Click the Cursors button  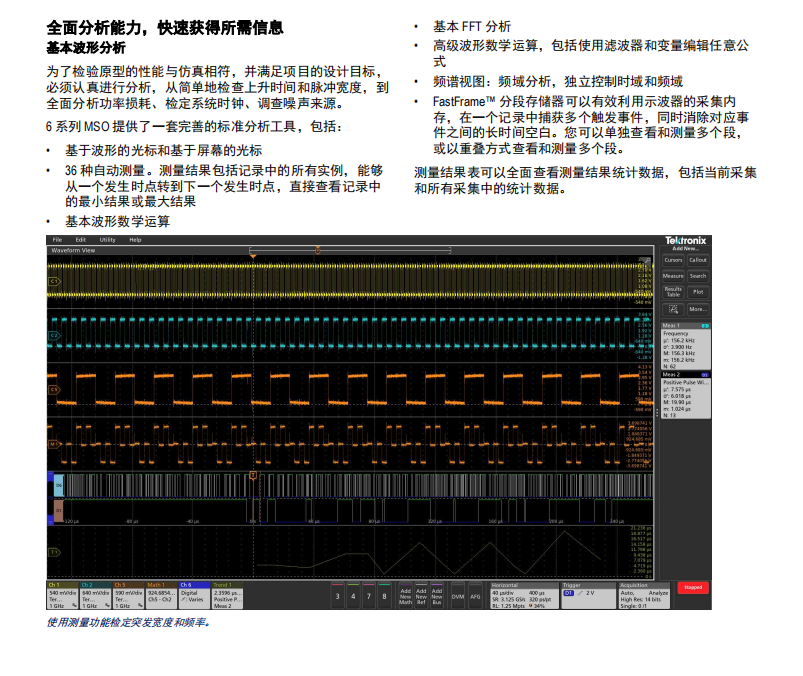click(x=673, y=260)
